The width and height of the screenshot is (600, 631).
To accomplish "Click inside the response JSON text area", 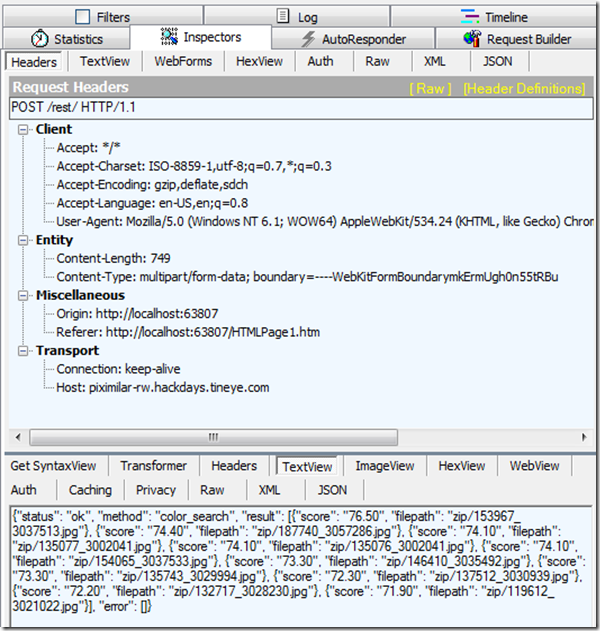I will pyautogui.click(x=300, y=566).
